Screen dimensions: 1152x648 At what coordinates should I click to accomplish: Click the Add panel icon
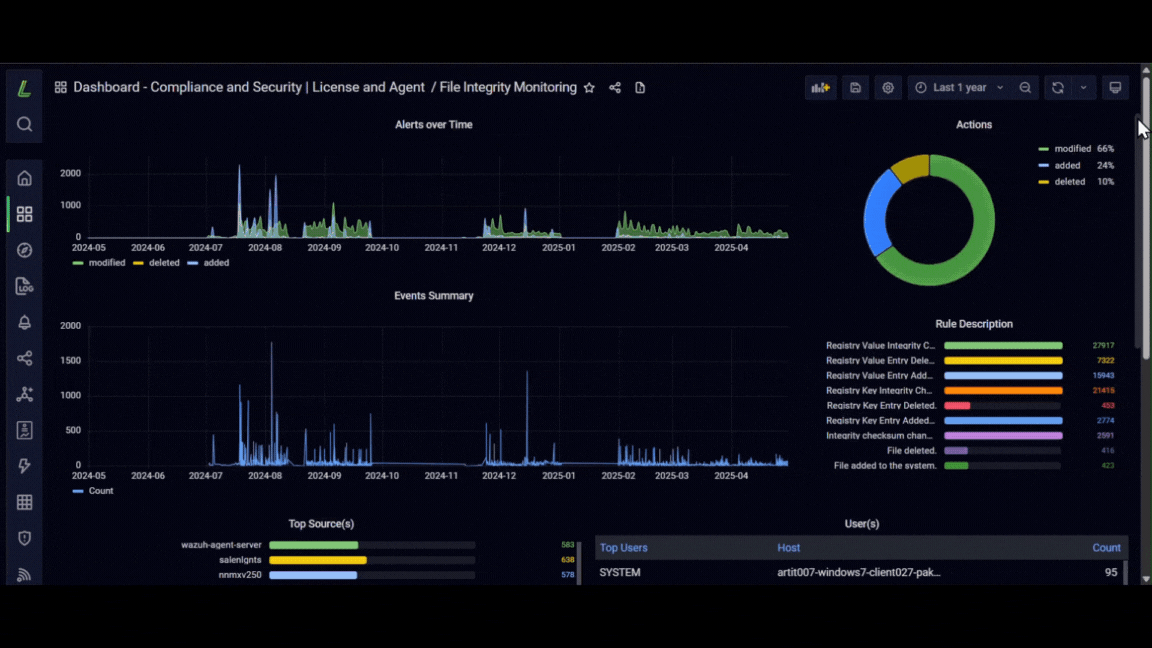[x=821, y=87]
